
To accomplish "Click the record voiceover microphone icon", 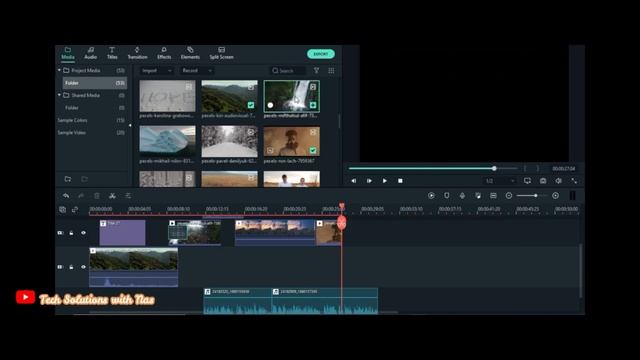I will point(462,196).
